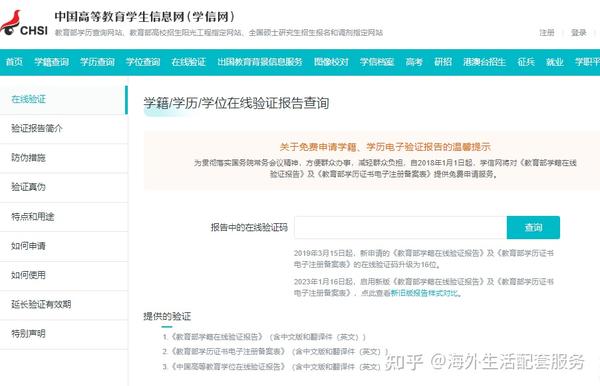Viewport: 600px width, 386px height.
Task: Click the 学籍/学历/学位在线验证报告查询 heading
Action: (236, 103)
